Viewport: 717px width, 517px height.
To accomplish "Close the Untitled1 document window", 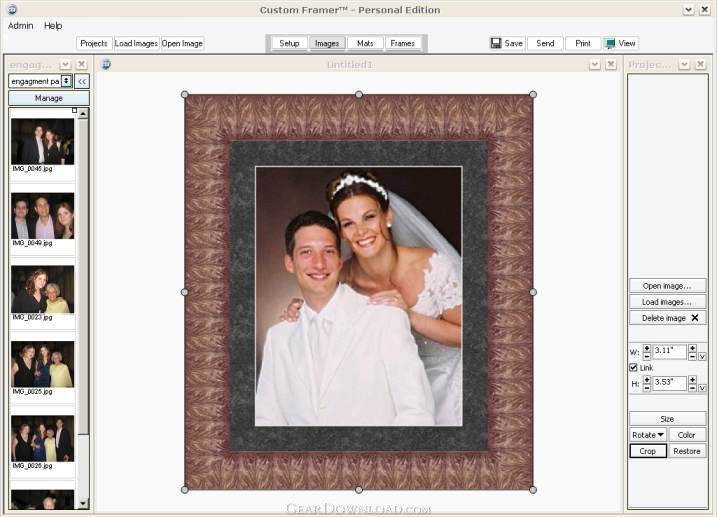I will coord(610,64).
